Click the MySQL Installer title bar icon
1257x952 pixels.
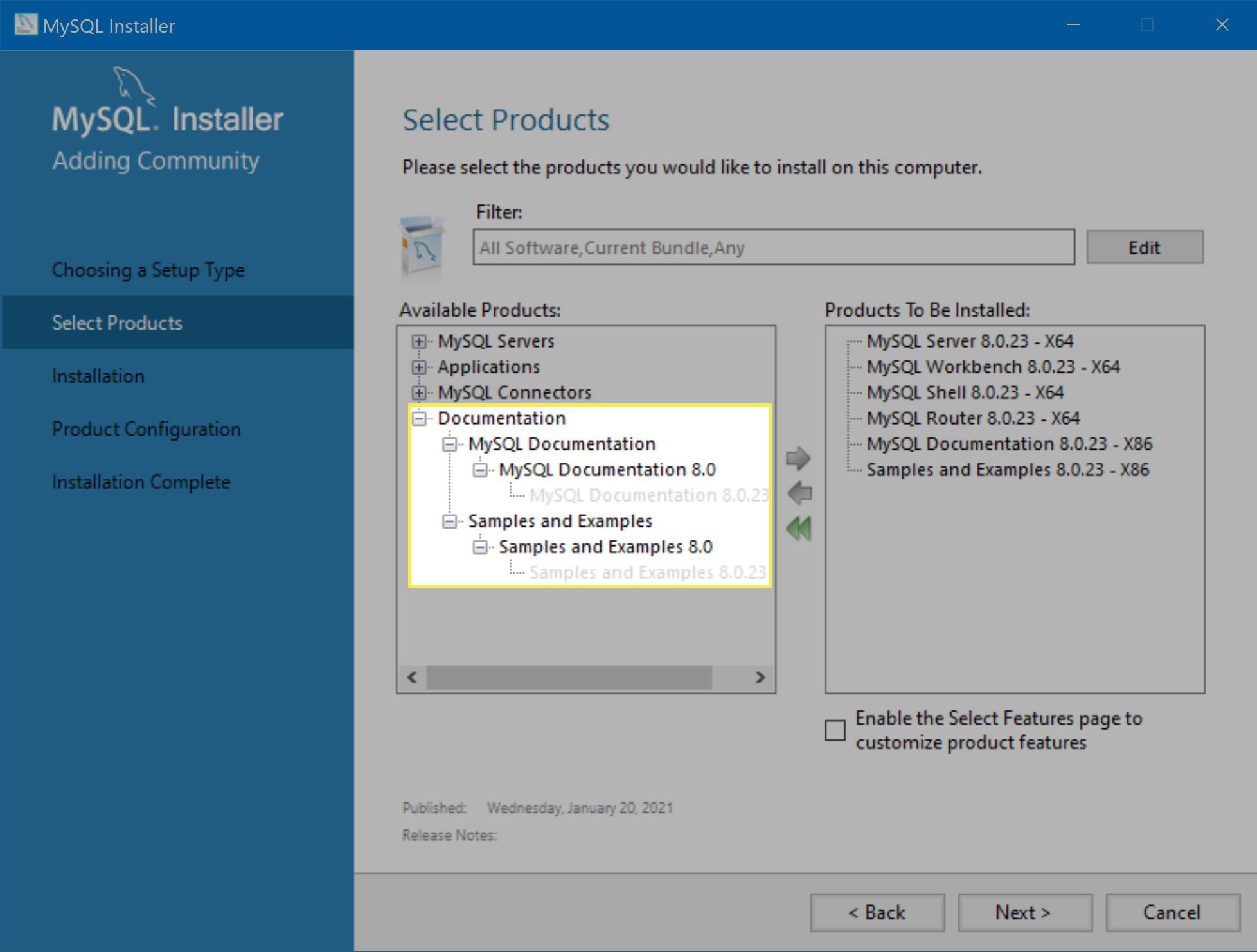pyautogui.click(x=26, y=25)
